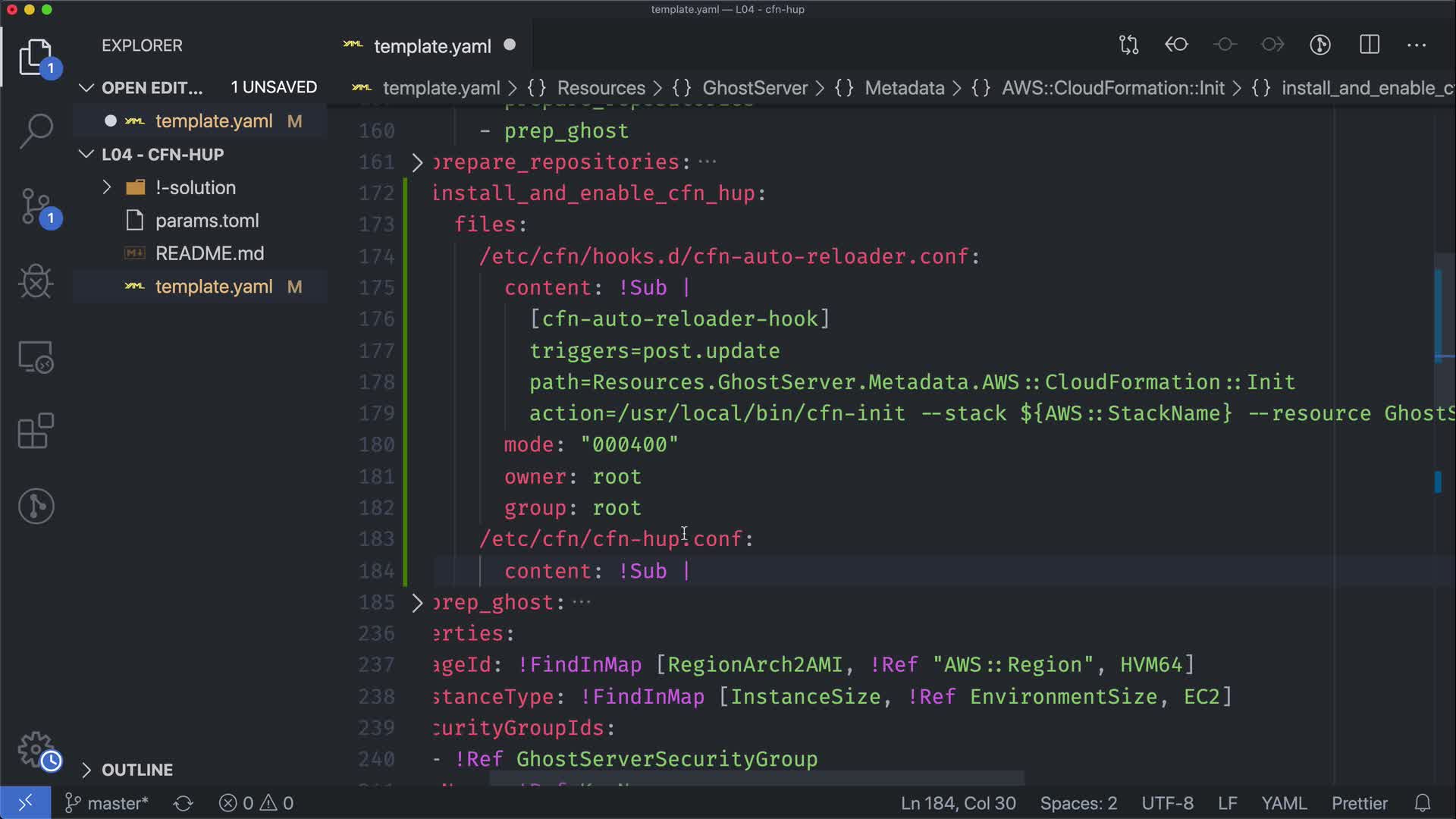Open Run and Debug view
The width and height of the screenshot is (1456, 819).
[x=36, y=281]
